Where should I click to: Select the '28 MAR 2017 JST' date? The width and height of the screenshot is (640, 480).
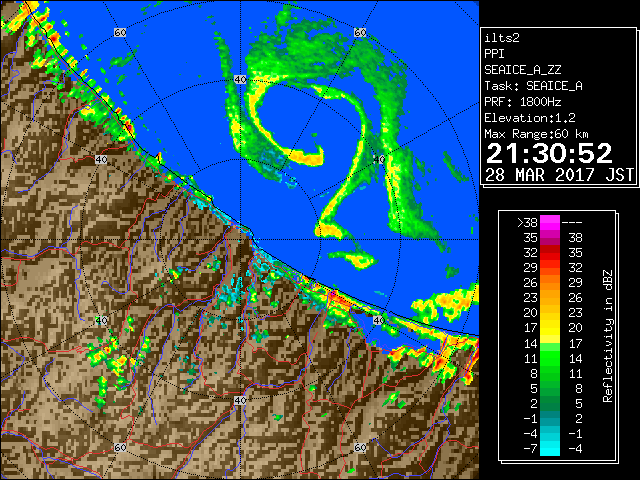tap(559, 175)
